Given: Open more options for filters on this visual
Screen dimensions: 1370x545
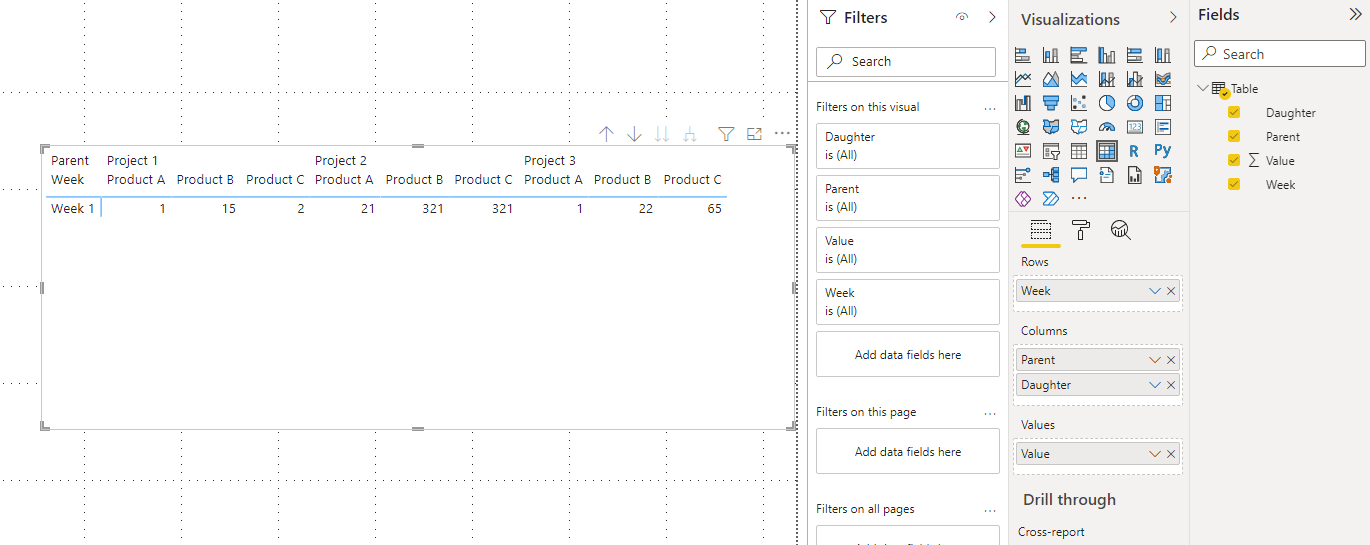Looking at the screenshot, I should click(x=990, y=107).
